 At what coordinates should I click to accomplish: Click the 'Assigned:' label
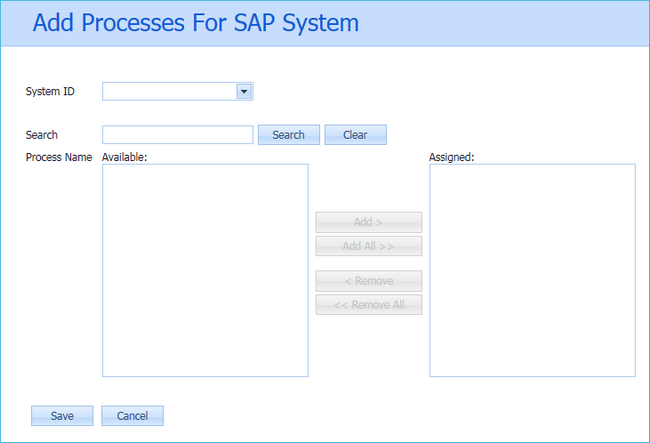[x=451, y=157]
